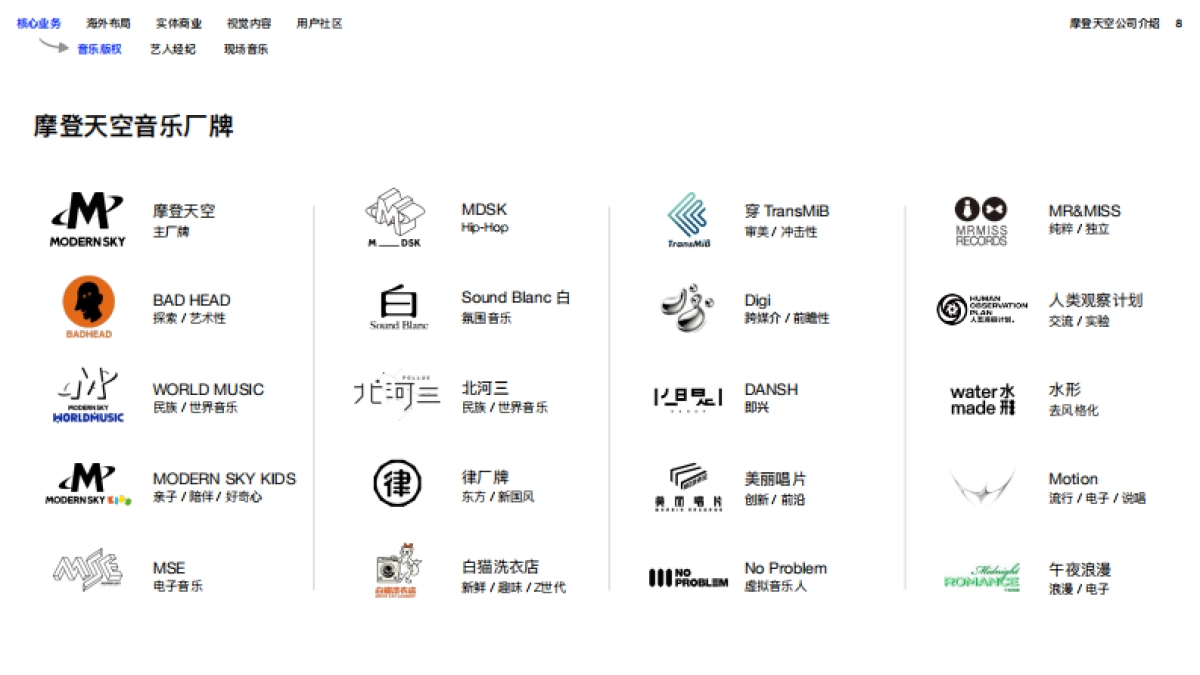Viewport: 1200px width, 675px height.
Task: Select the MR&MISS Records logo
Action: coord(981,221)
